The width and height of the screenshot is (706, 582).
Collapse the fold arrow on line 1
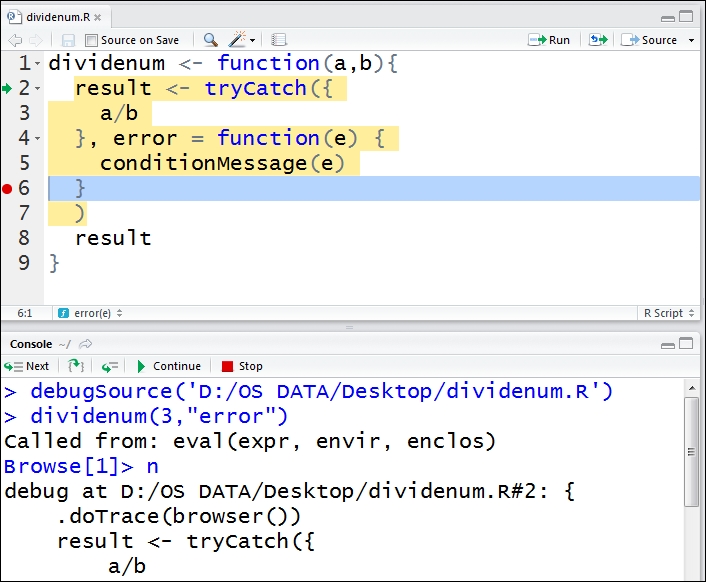(38, 64)
